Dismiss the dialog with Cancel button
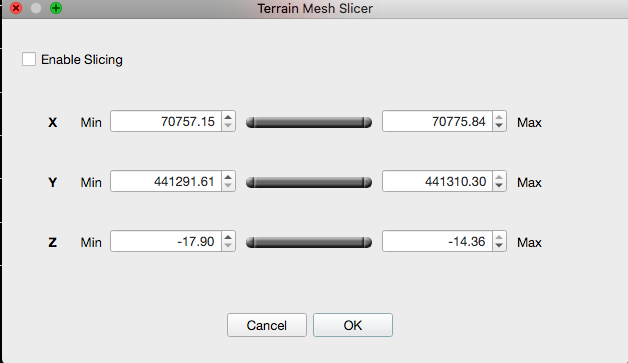The height and width of the screenshot is (363, 628). pyautogui.click(x=267, y=325)
